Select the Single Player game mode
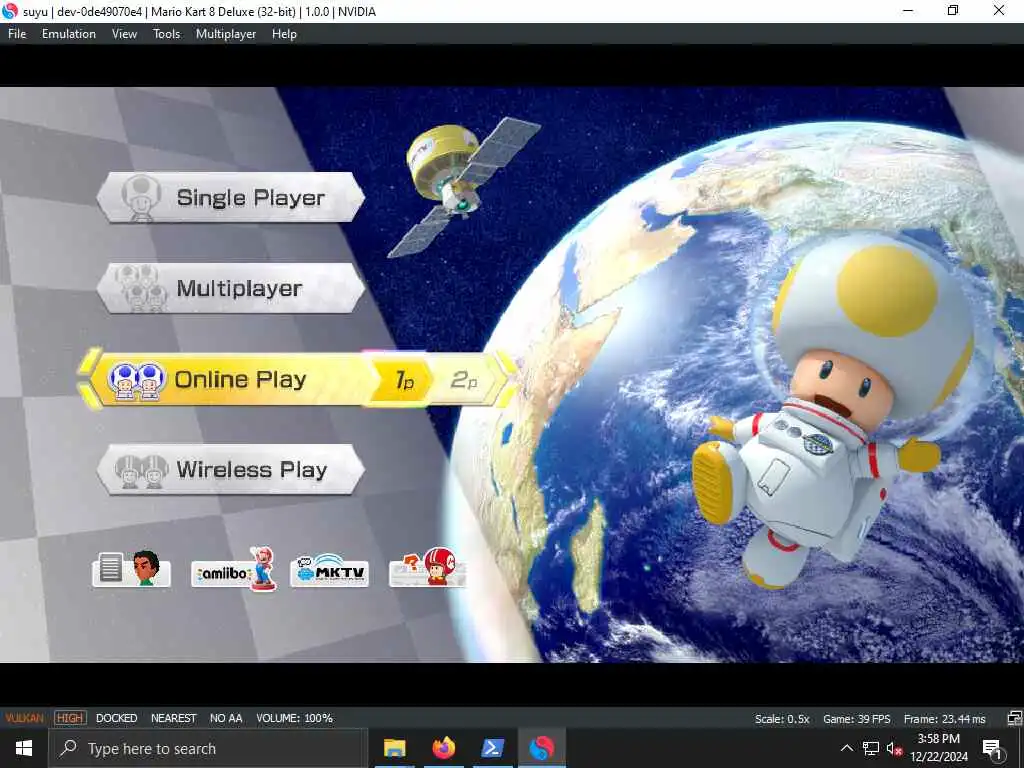The height and width of the screenshot is (768, 1024). click(x=231, y=197)
